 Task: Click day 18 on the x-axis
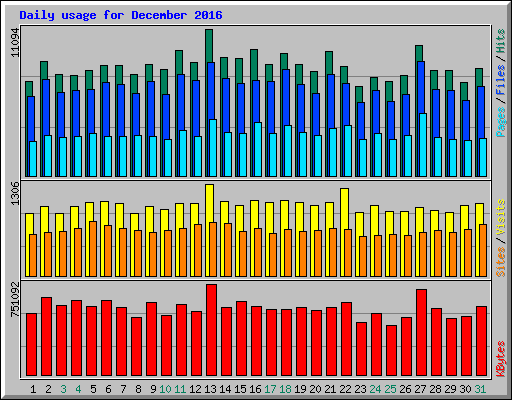pyautogui.click(x=285, y=389)
